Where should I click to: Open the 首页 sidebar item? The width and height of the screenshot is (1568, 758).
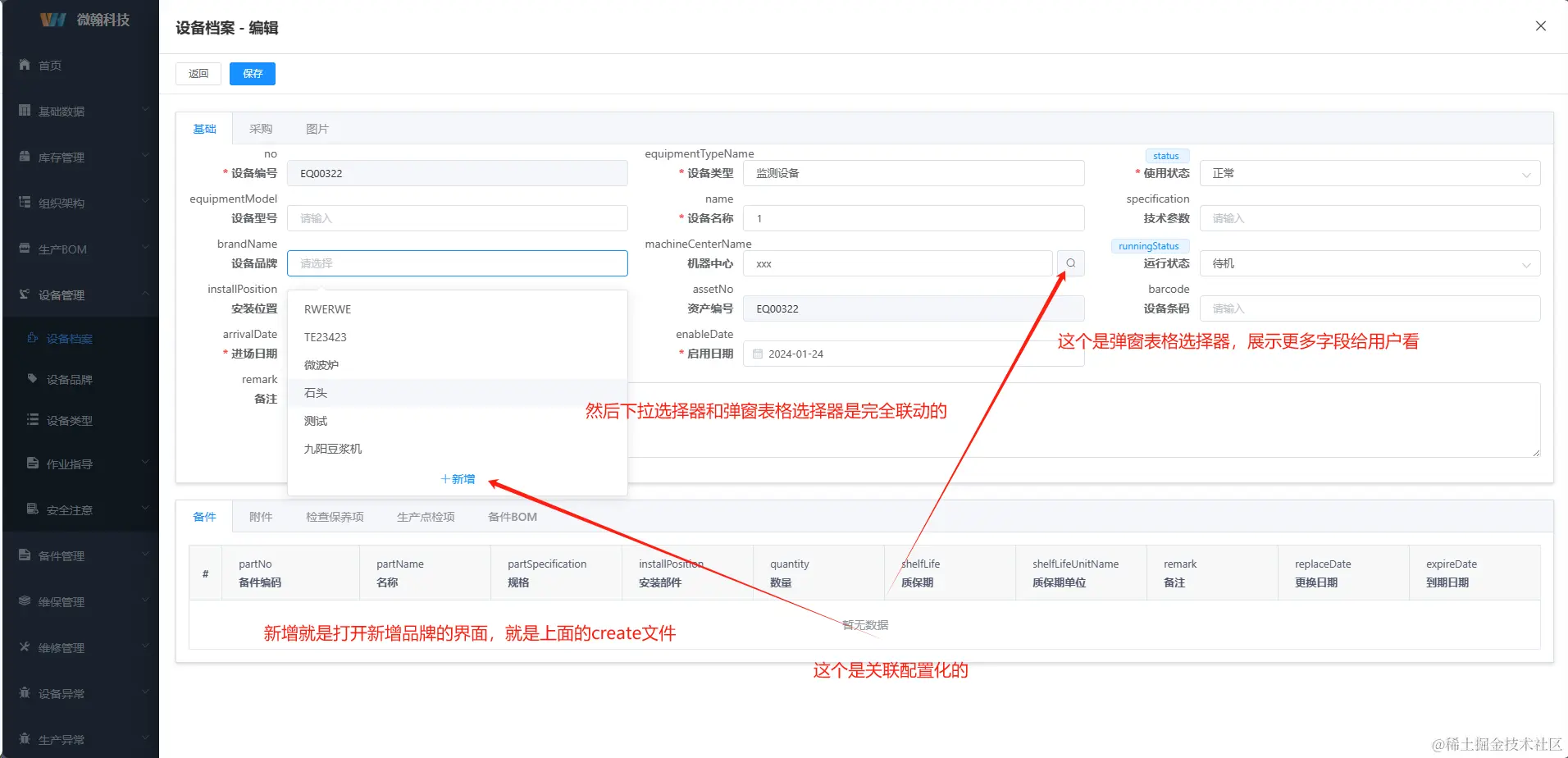pyautogui.click(x=80, y=65)
